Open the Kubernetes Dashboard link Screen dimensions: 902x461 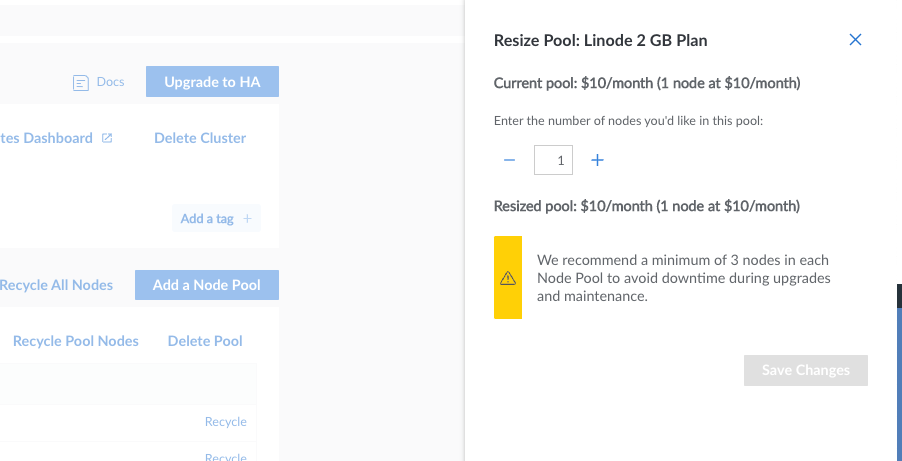(46, 138)
